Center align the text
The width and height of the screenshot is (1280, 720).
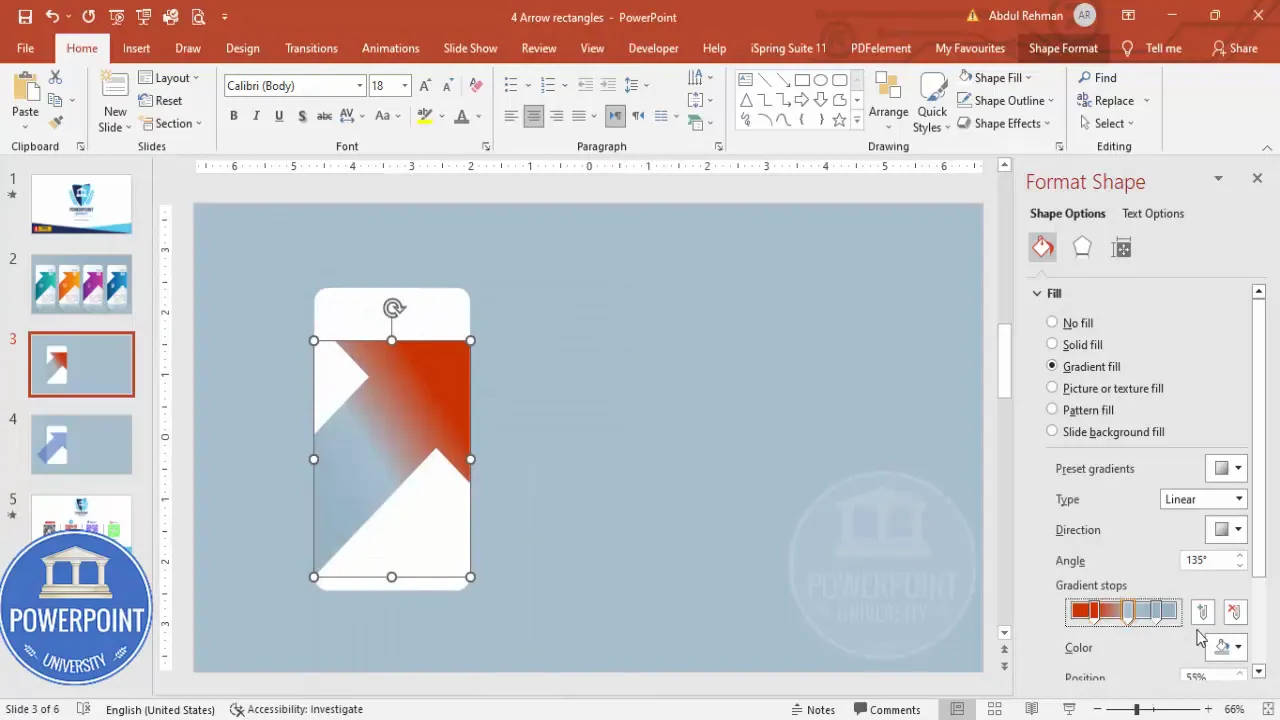pos(534,116)
